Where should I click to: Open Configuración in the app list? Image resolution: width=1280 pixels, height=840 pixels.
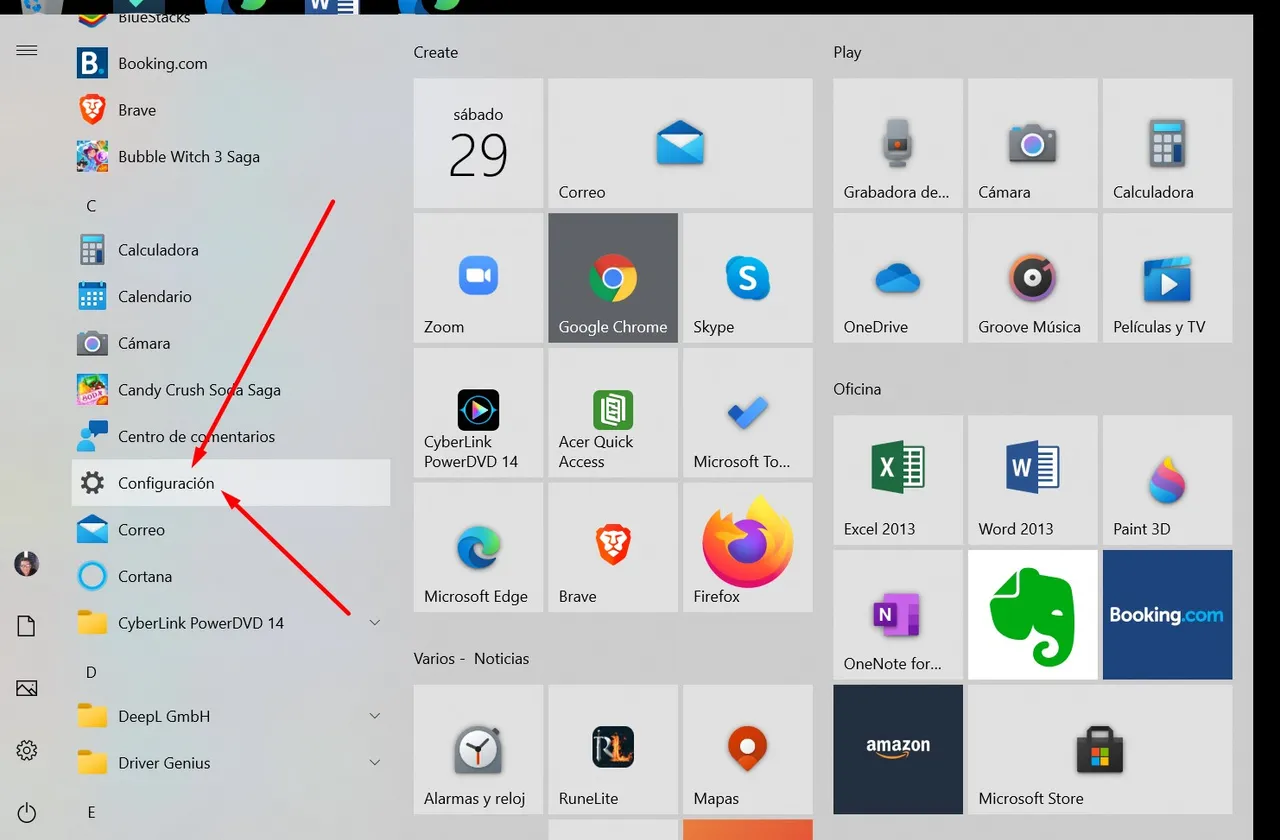pyautogui.click(x=231, y=483)
